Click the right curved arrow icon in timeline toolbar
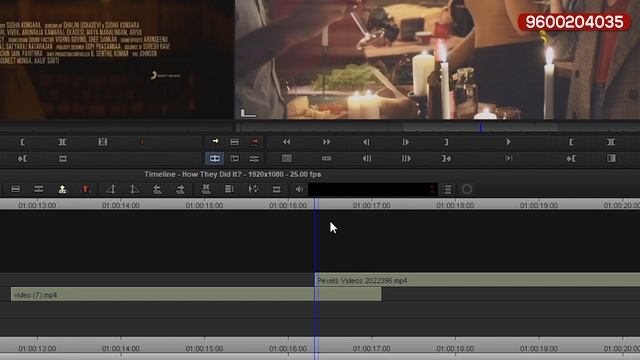Image resolution: width=640 pixels, height=360 pixels. click(180, 189)
